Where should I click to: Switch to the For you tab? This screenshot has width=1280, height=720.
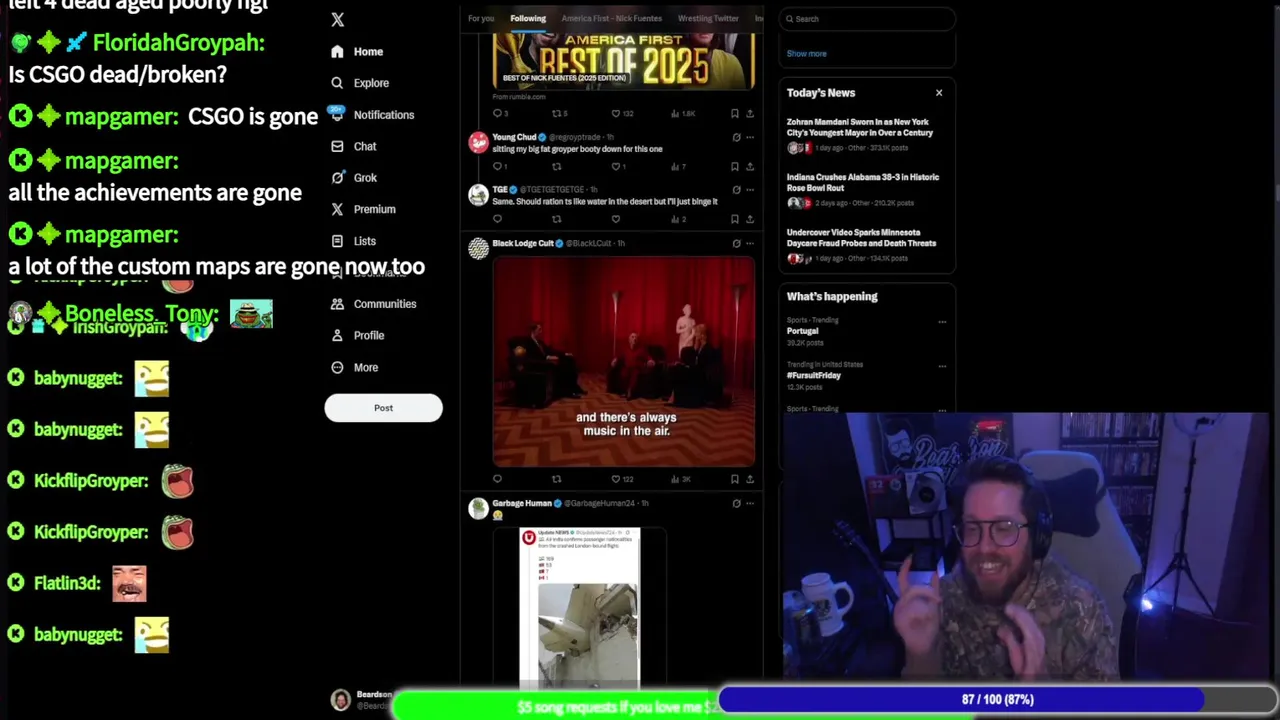481,18
